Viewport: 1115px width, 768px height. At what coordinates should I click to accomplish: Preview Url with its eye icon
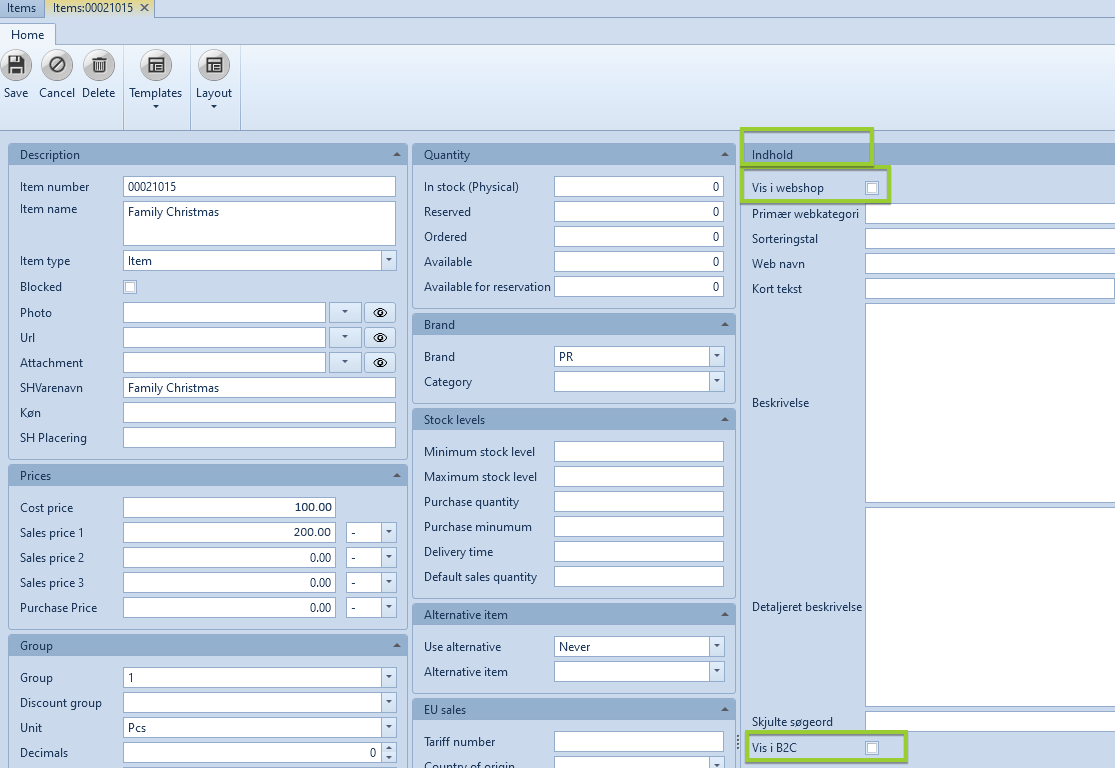coord(380,338)
